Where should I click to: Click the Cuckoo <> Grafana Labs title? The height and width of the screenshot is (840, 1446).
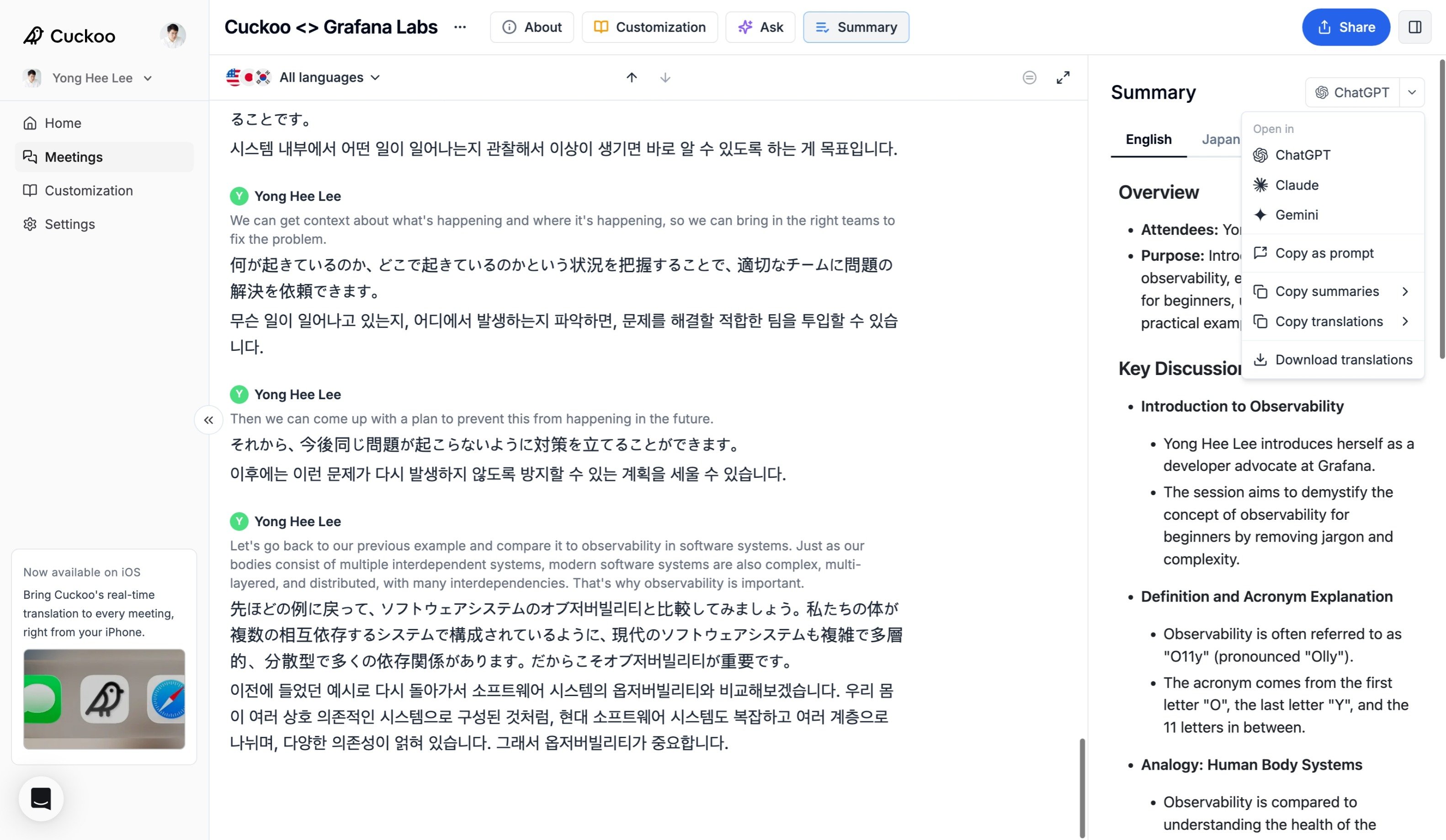(330, 27)
